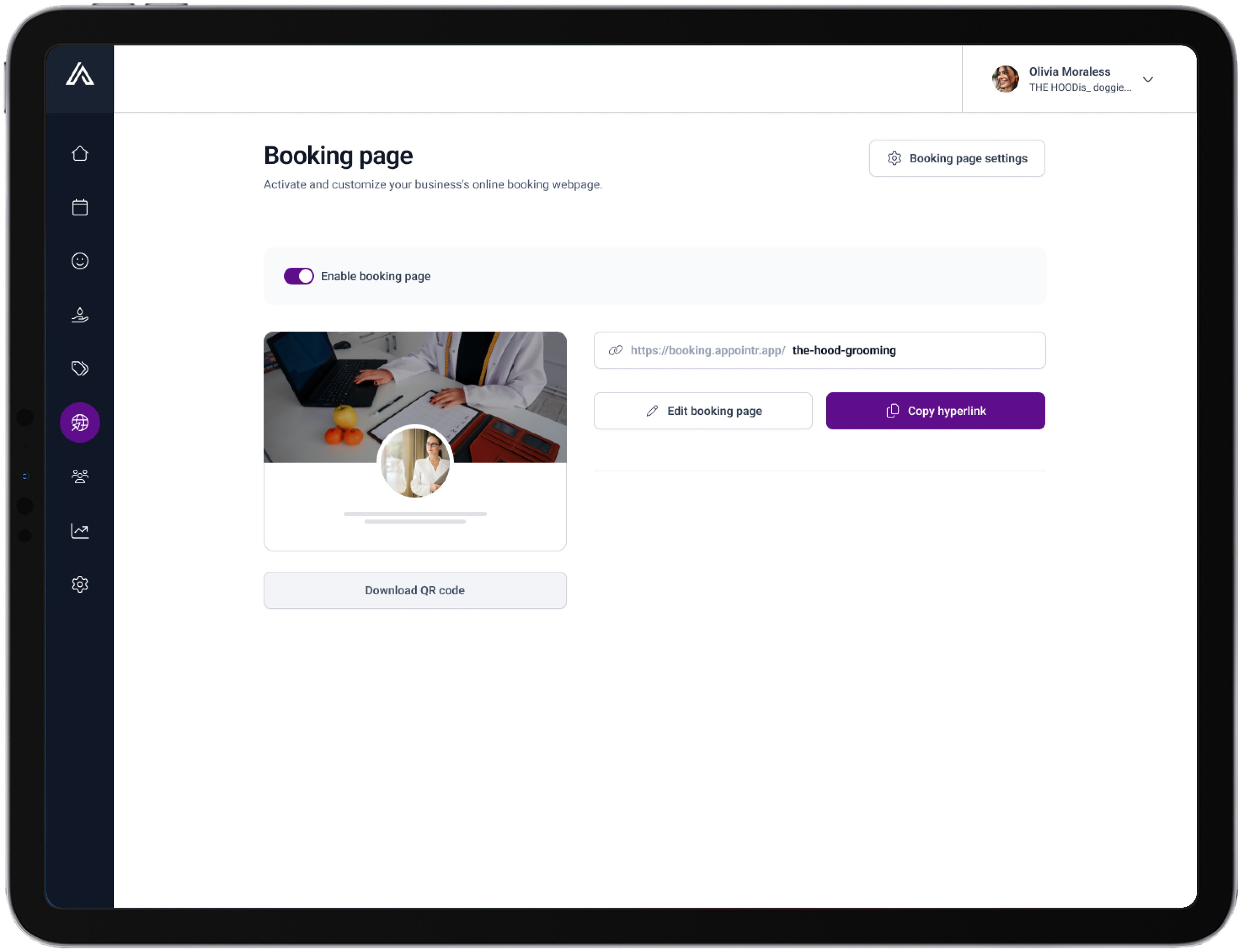Select the tag/label icon in sidebar

tap(80, 368)
